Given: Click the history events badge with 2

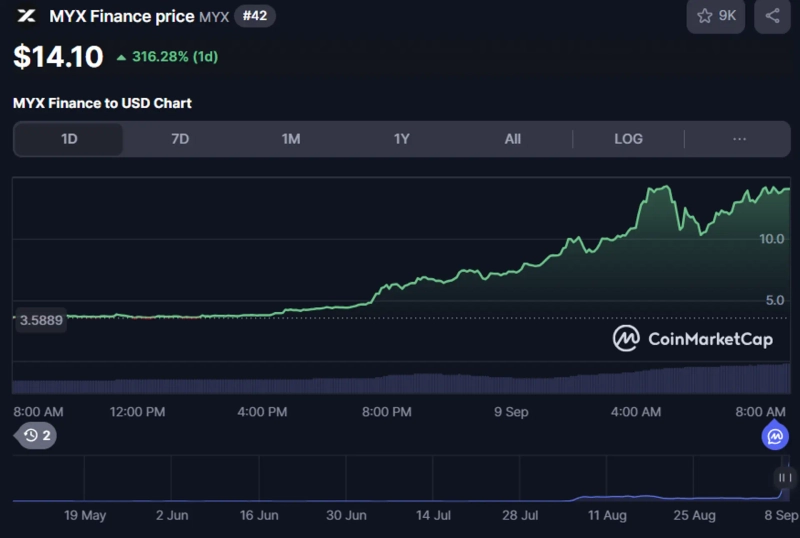Looking at the screenshot, I should point(37,435).
